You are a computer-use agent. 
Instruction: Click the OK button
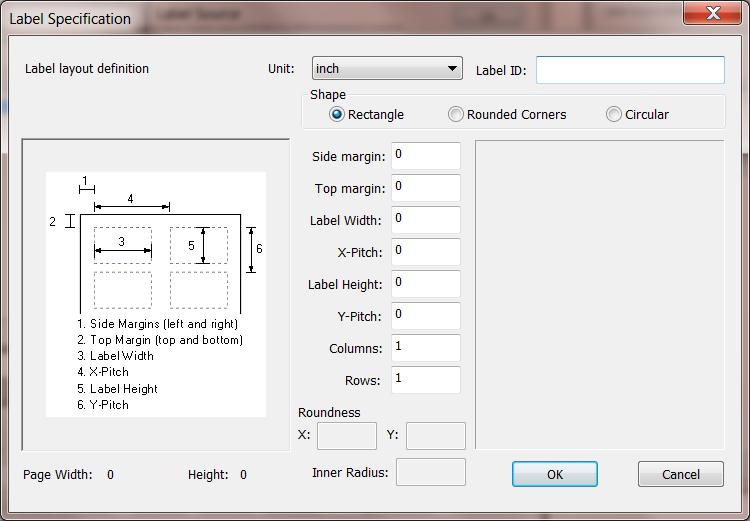pos(555,474)
